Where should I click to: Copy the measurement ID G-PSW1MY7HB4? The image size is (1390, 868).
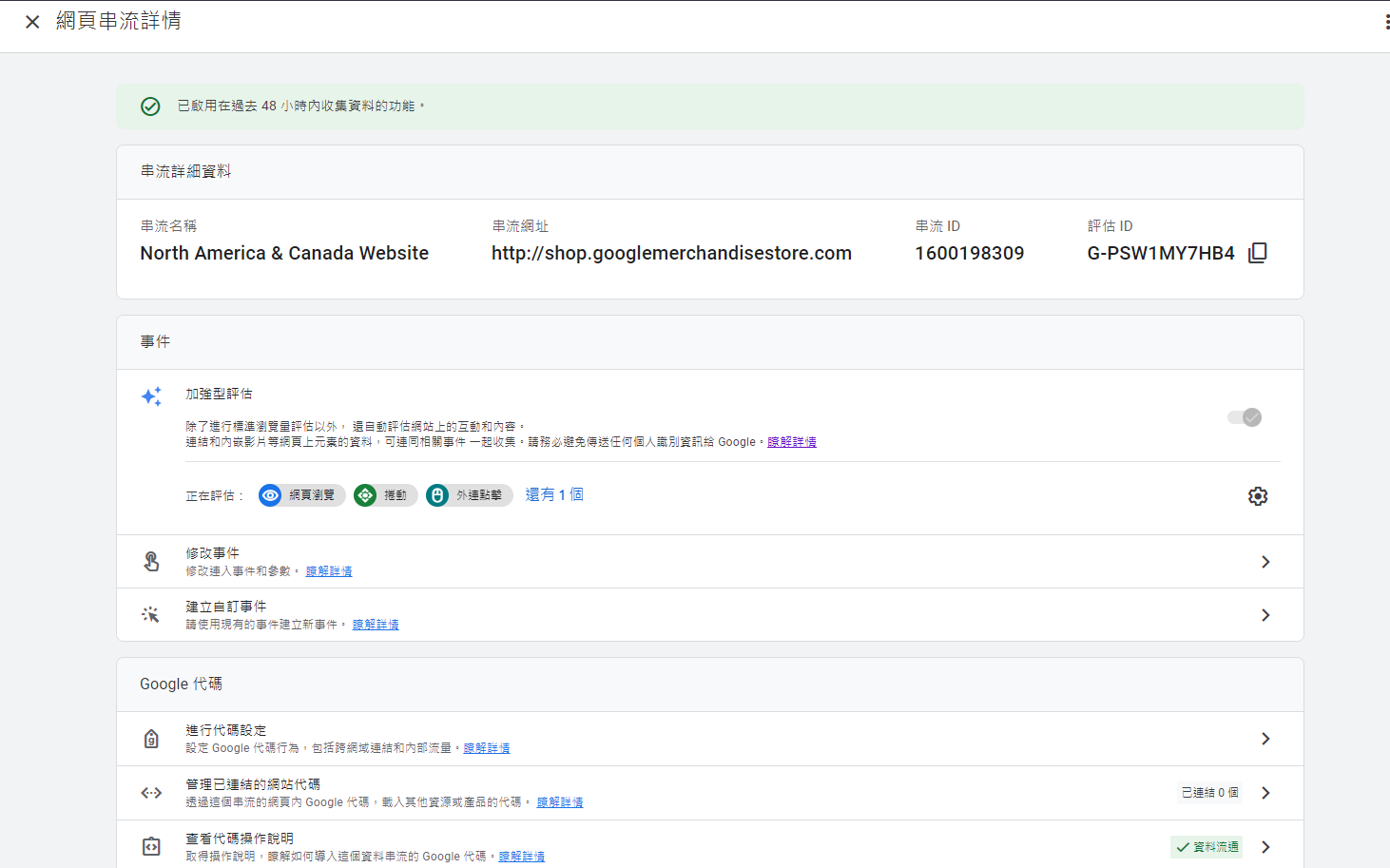(x=1257, y=253)
